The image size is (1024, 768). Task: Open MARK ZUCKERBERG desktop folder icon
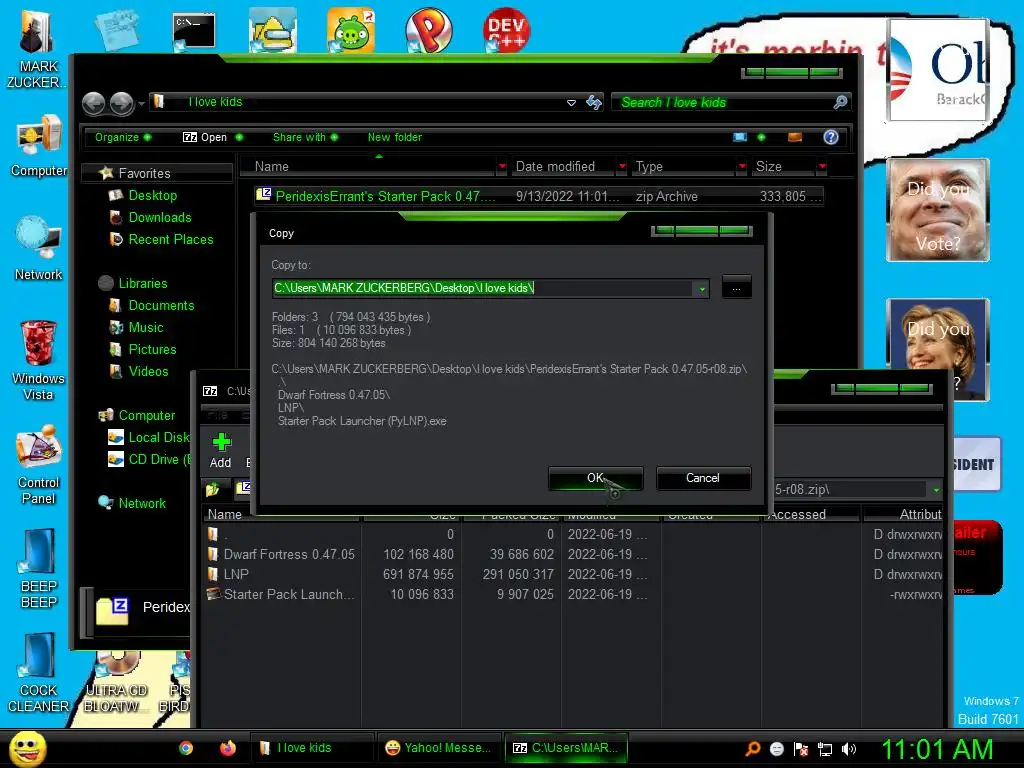[37, 51]
